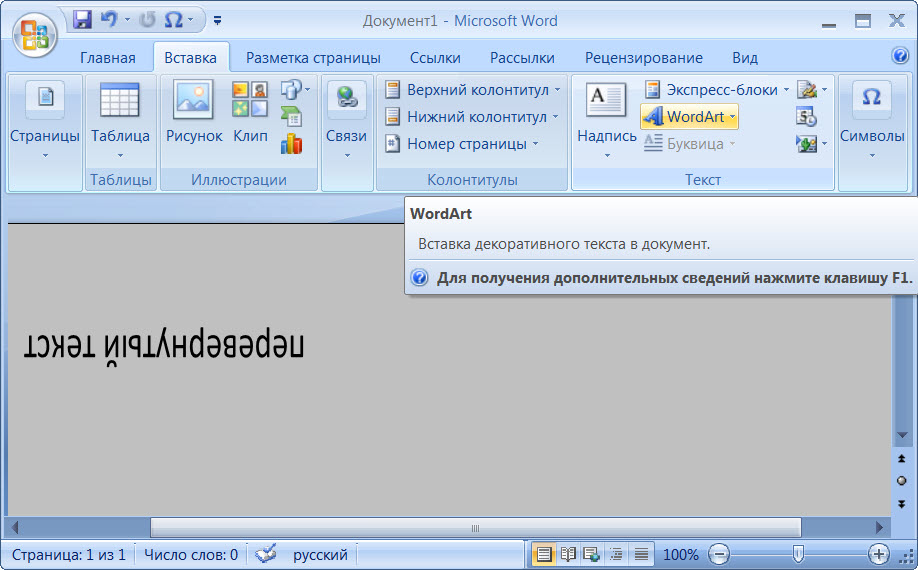Click the Redo arrow icon
The image size is (918, 570).
(148, 20)
